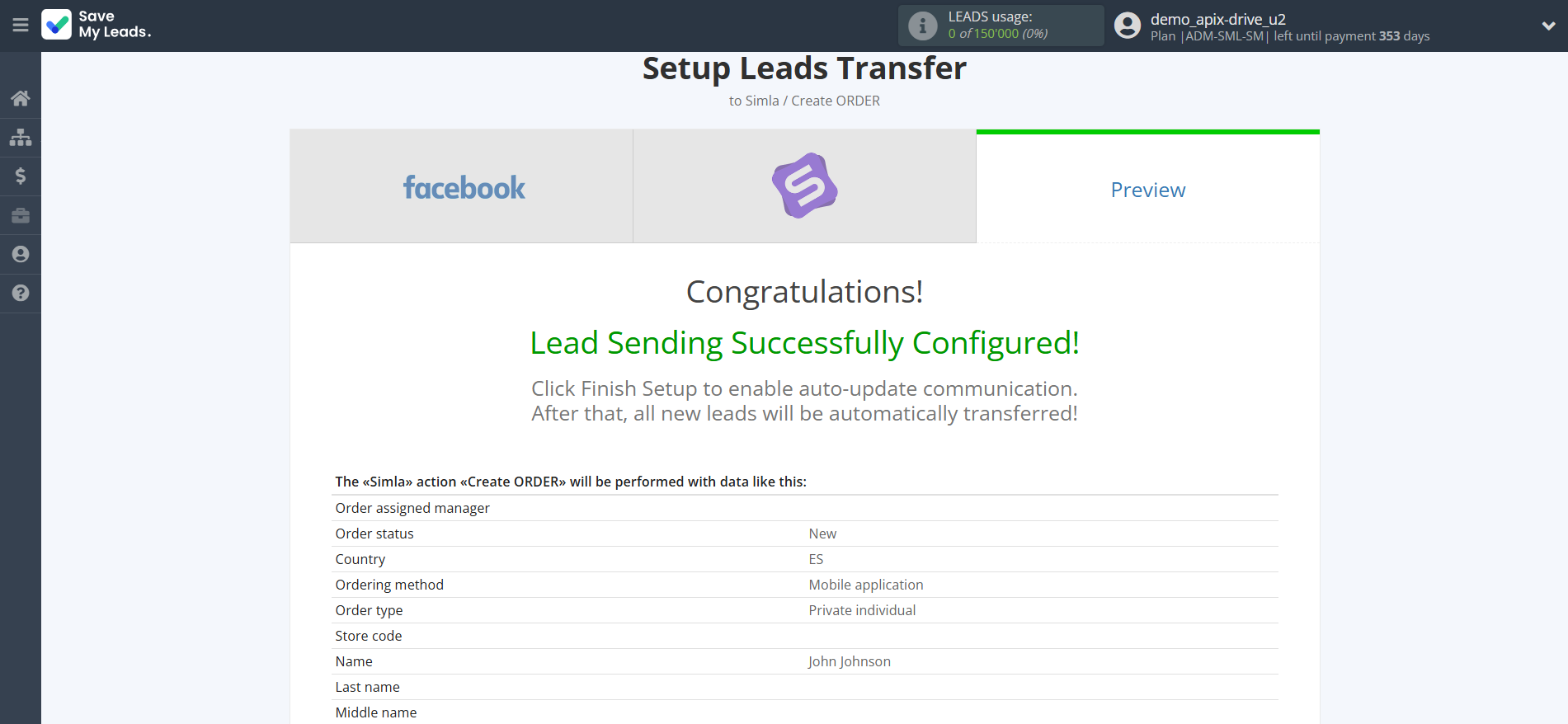Click the LEADS usage counter text
This screenshot has width=1568, height=724.
pyautogui.click(x=997, y=33)
